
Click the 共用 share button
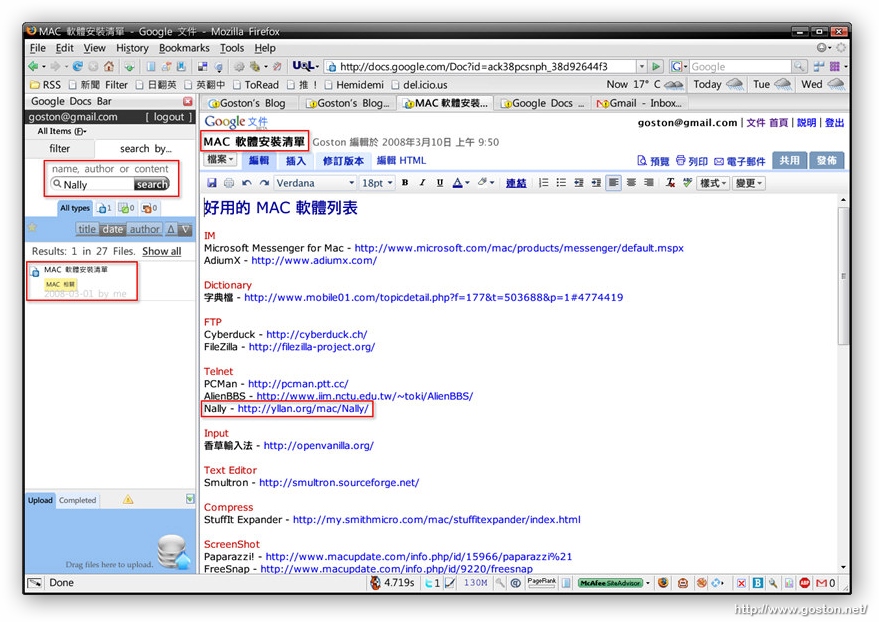coord(789,161)
